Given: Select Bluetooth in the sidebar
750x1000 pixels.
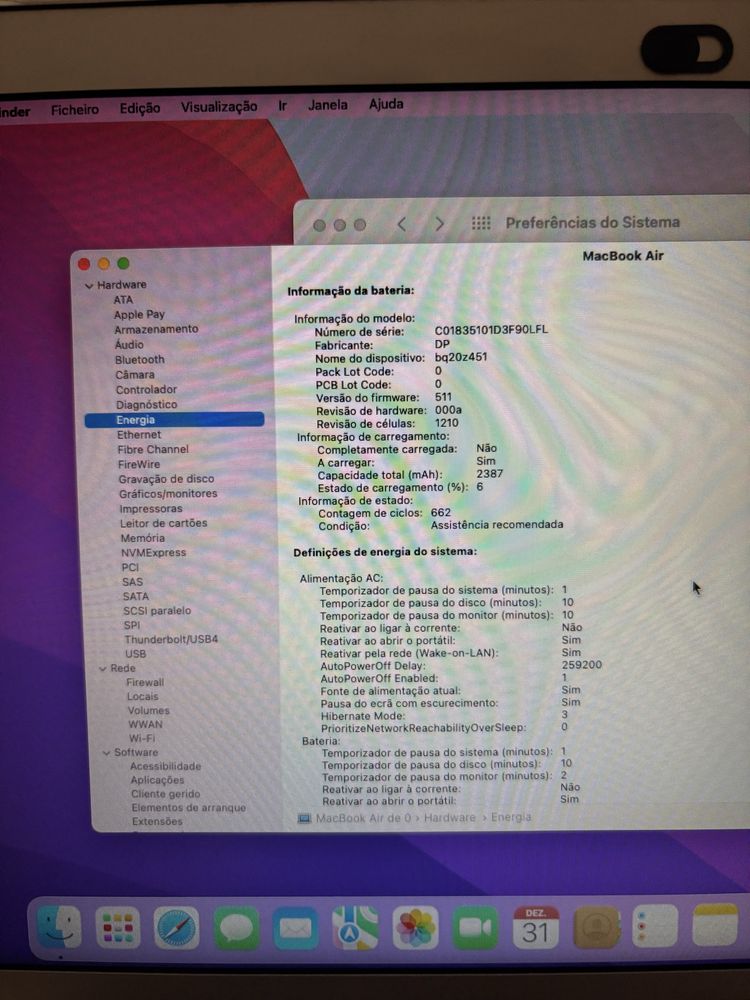Looking at the screenshot, I should pos(140,360).
